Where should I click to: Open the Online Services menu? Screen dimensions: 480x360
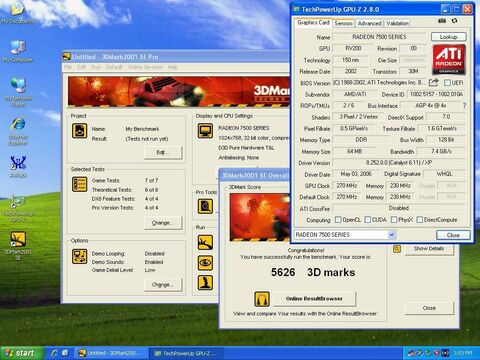coord(145,67)
